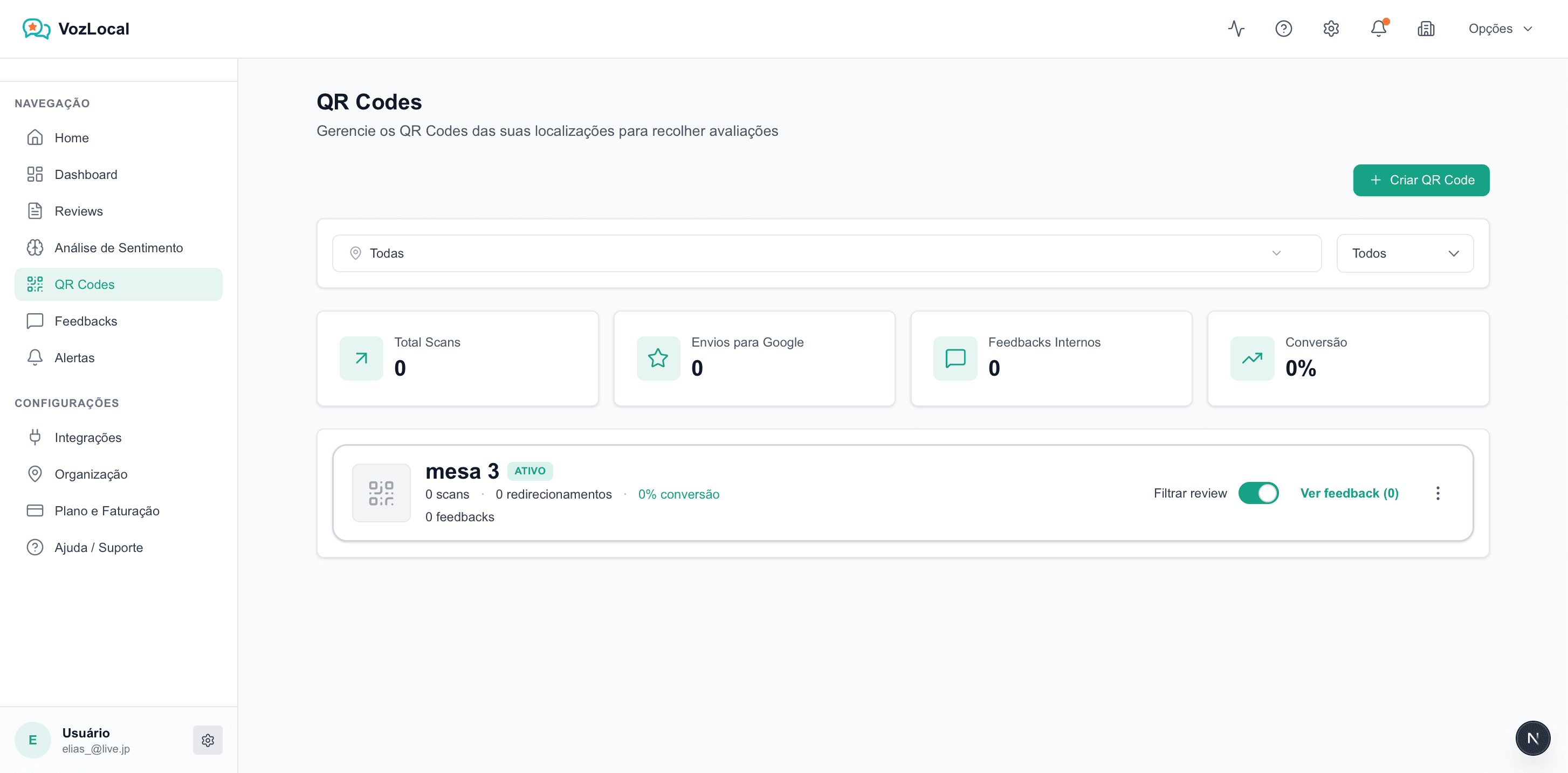The image size is (1568, 773).
Task: Click the Envios para Google star icon
Action: pyautogui.click(x=658, y=358)
